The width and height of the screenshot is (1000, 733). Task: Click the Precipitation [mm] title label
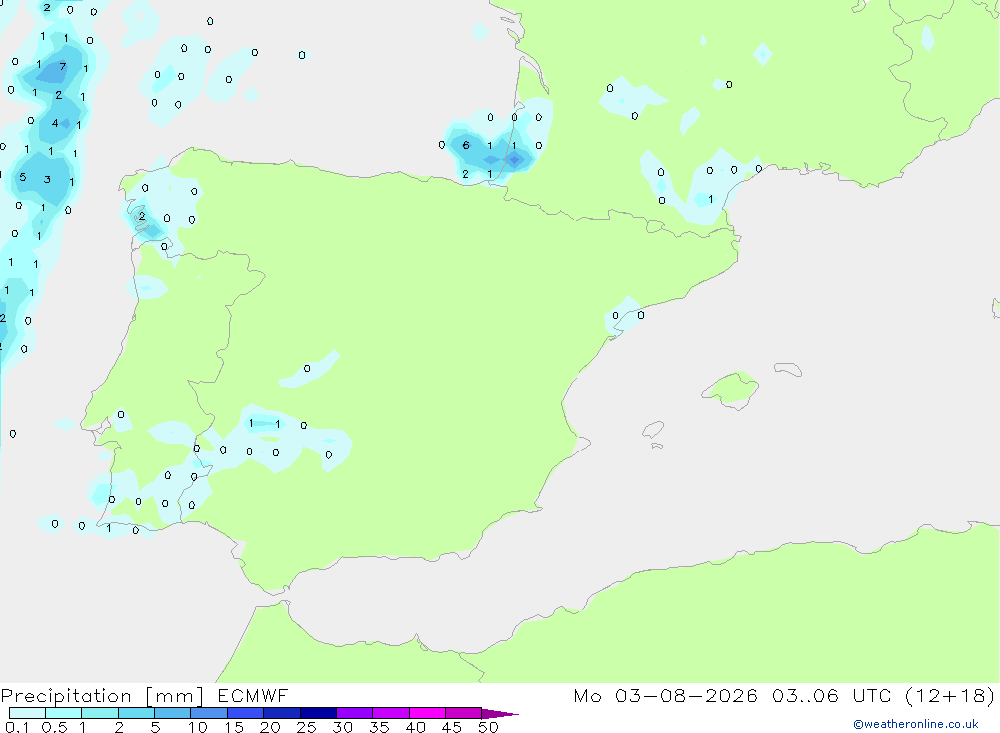[x=102, y=696]
